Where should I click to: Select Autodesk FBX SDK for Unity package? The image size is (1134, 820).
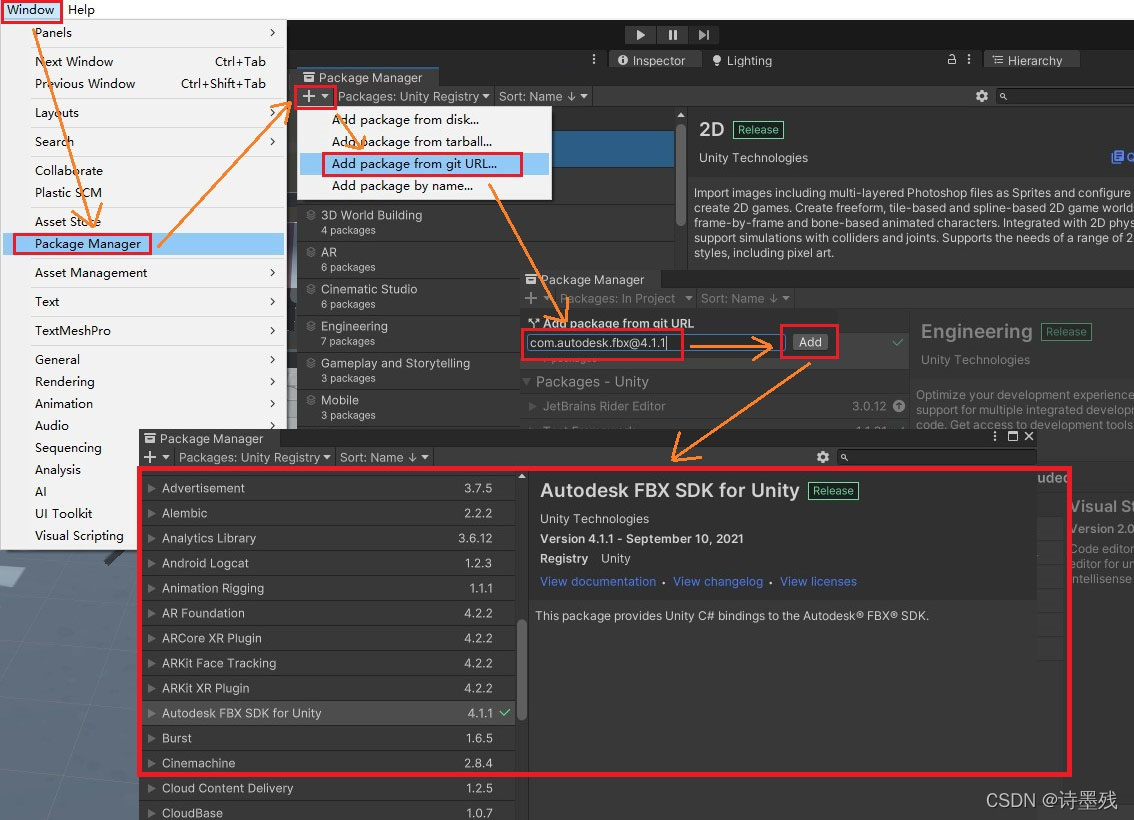click(328, 713)
